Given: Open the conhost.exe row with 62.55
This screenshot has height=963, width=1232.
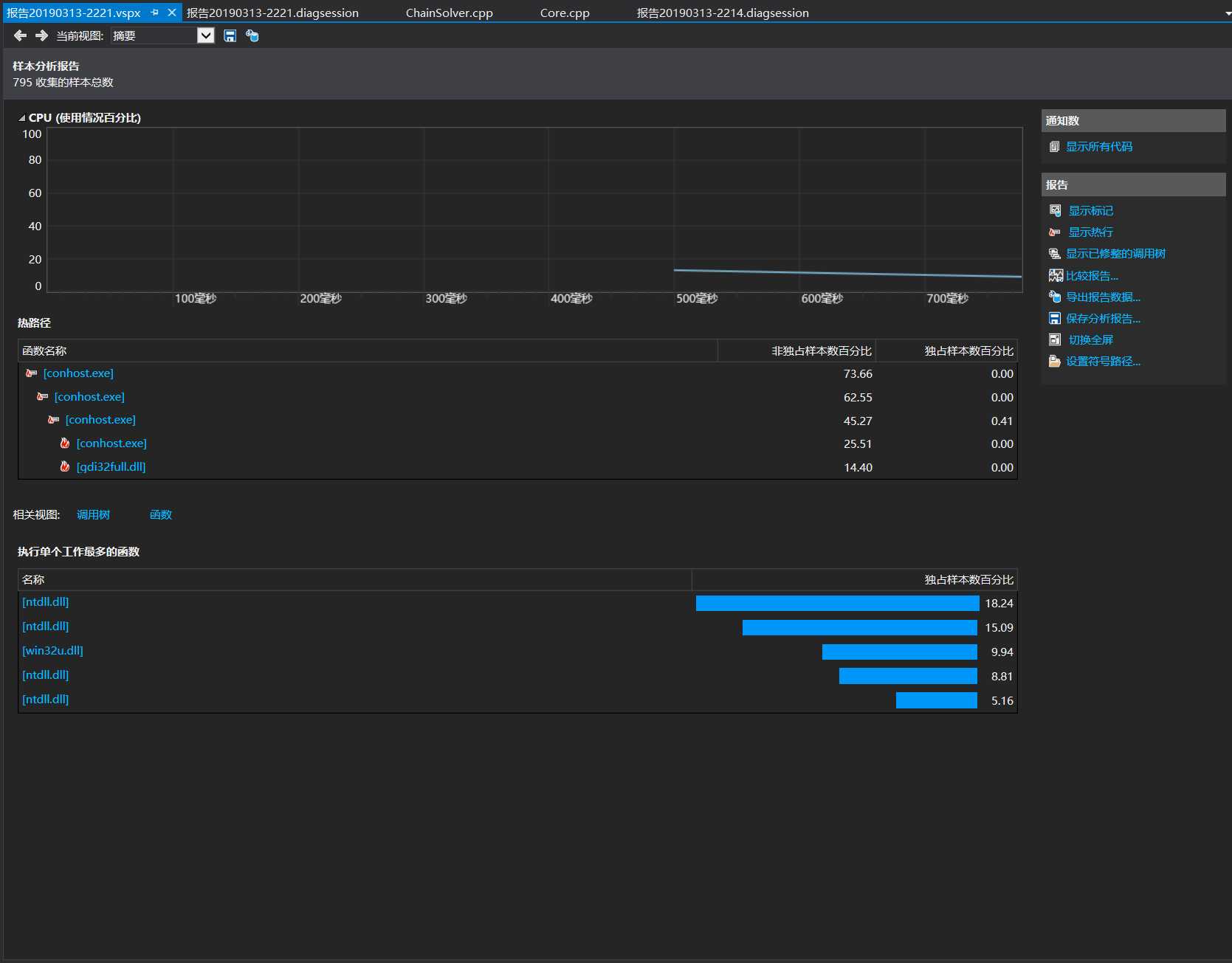Looking at the screenshot, I should click(89, 397).
